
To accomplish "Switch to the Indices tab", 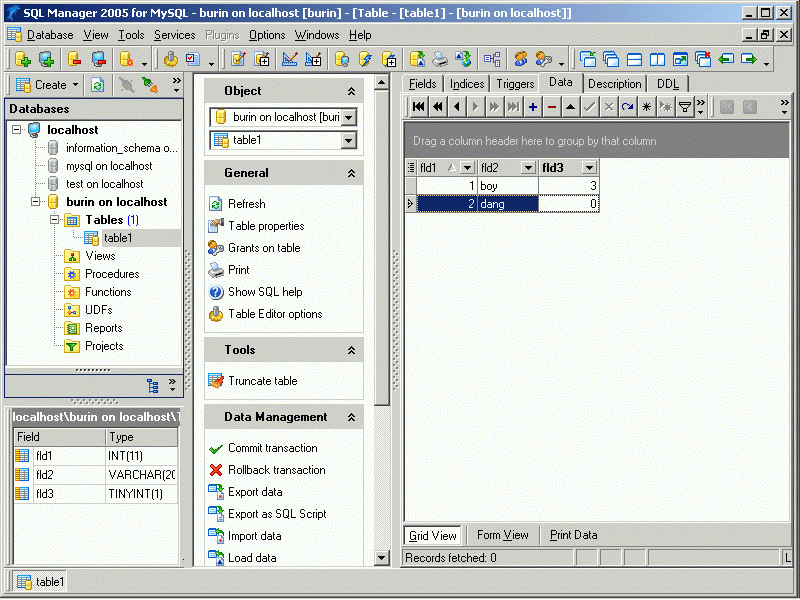I will click(467, 84).
